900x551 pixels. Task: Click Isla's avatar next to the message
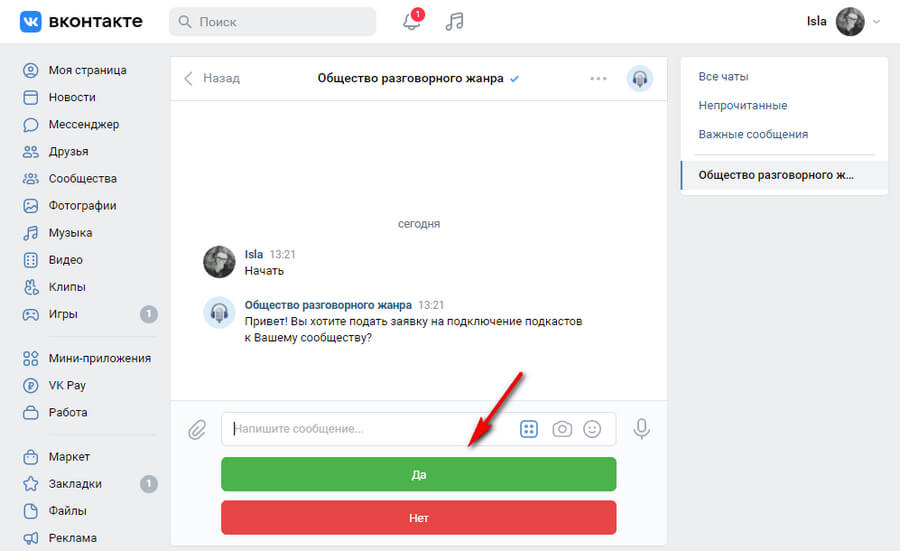[x=219, y=262]
